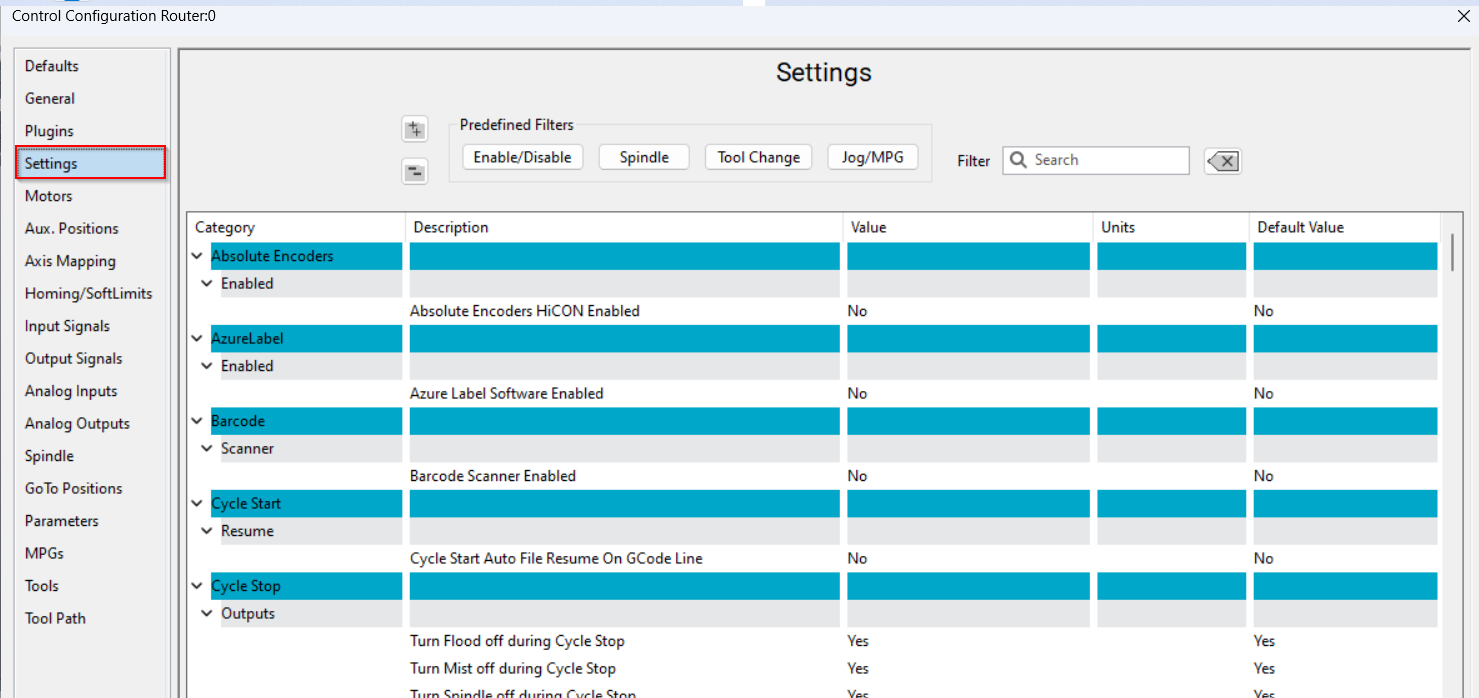This screenshot has height=698, width=1479.
Task: Click the magnifier icon in the Search box
Action: click(1019, 160)
